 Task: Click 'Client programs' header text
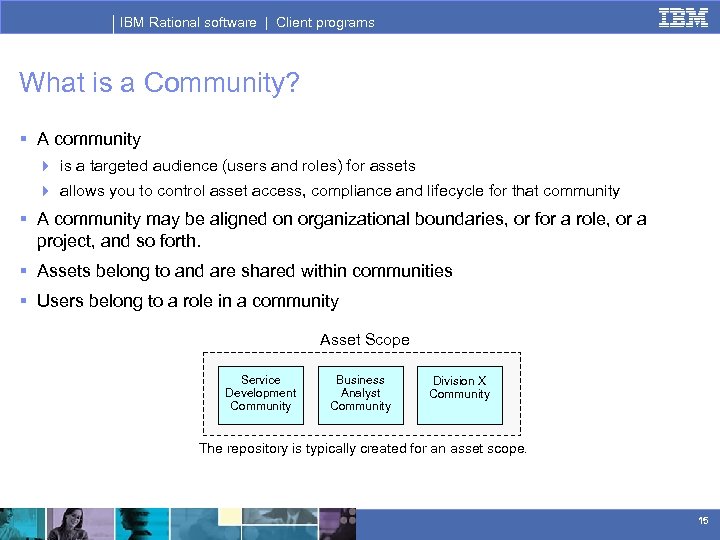(325, 22)
